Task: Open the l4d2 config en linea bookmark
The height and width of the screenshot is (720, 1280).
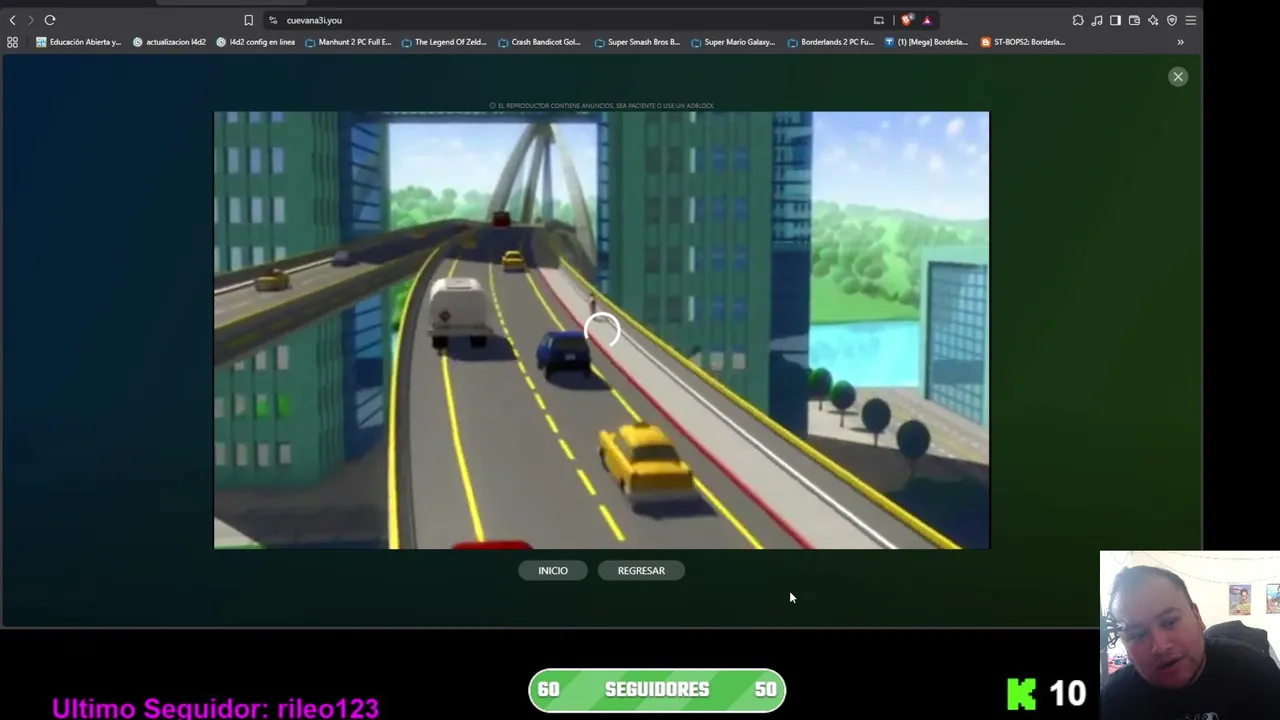Action: point(256,42)
